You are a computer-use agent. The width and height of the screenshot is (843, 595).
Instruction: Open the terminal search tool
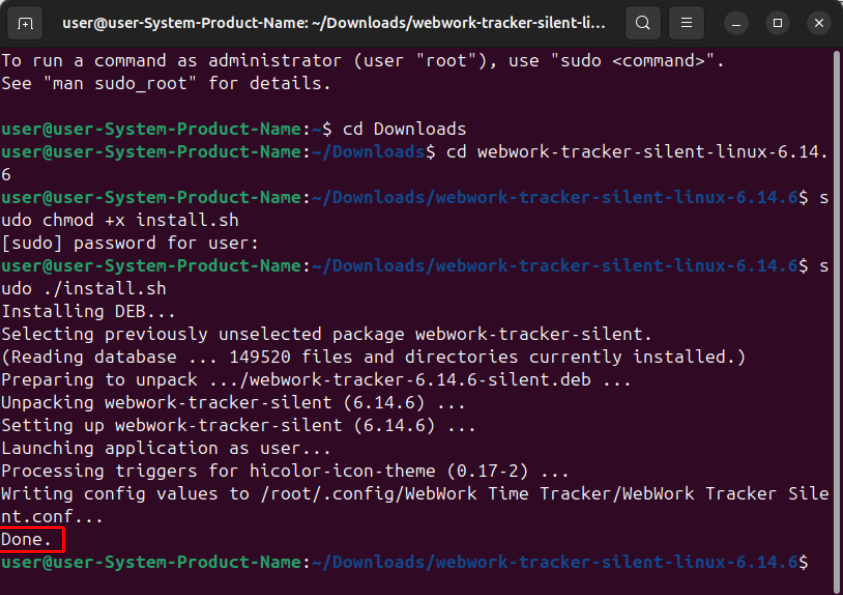pos(642,23)
